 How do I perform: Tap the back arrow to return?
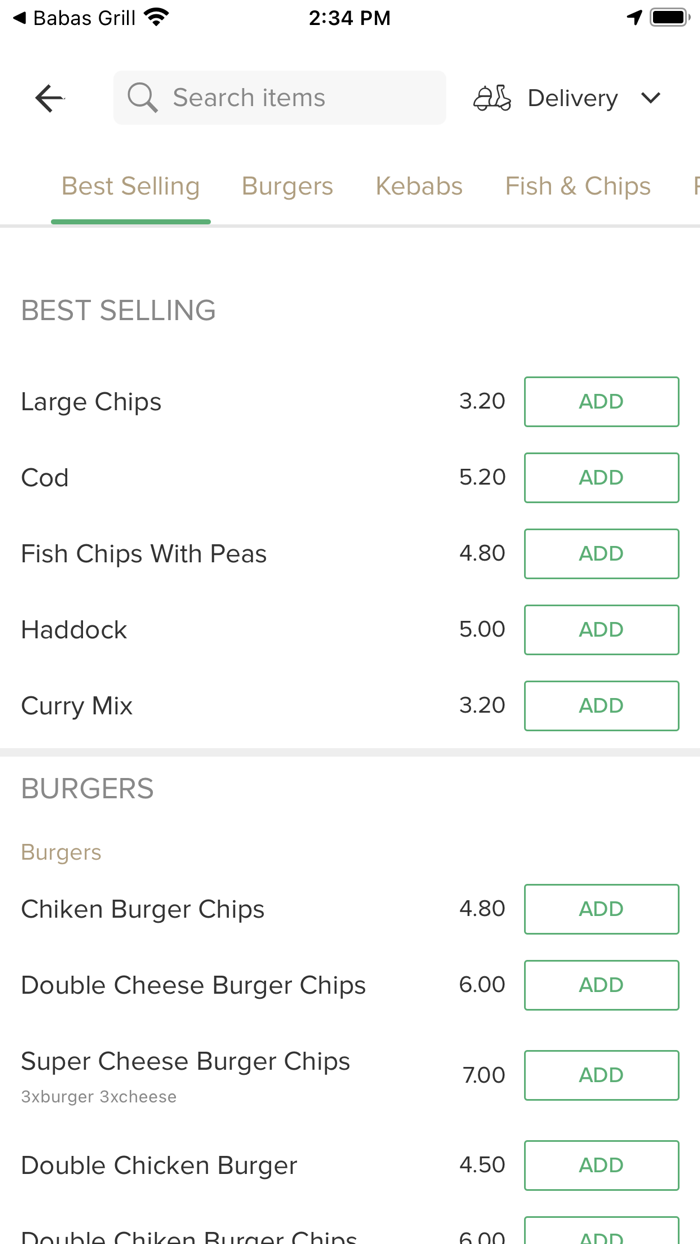coord(48,97)
